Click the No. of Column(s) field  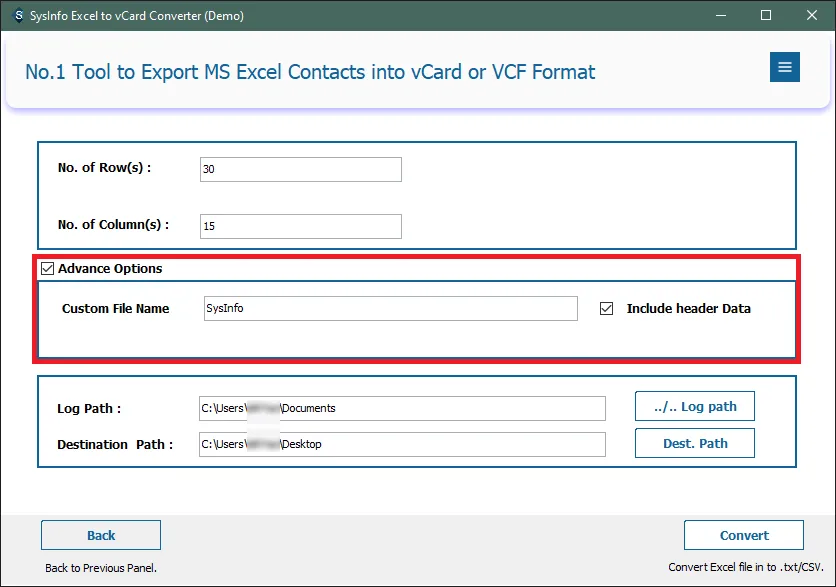pyautogui.click(x=300, y=226)
